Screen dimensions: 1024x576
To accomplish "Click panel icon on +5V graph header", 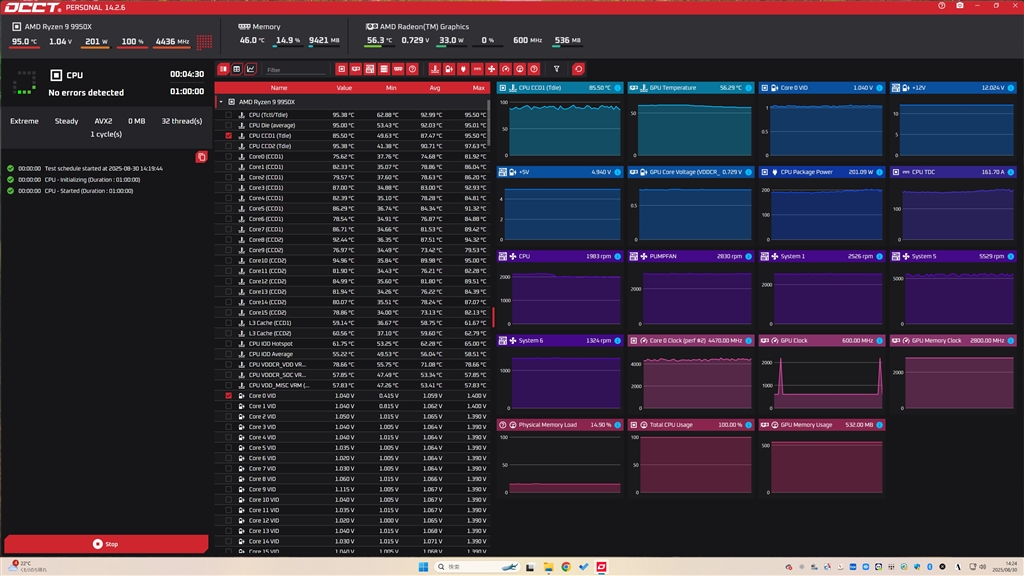I will (503, 172).
